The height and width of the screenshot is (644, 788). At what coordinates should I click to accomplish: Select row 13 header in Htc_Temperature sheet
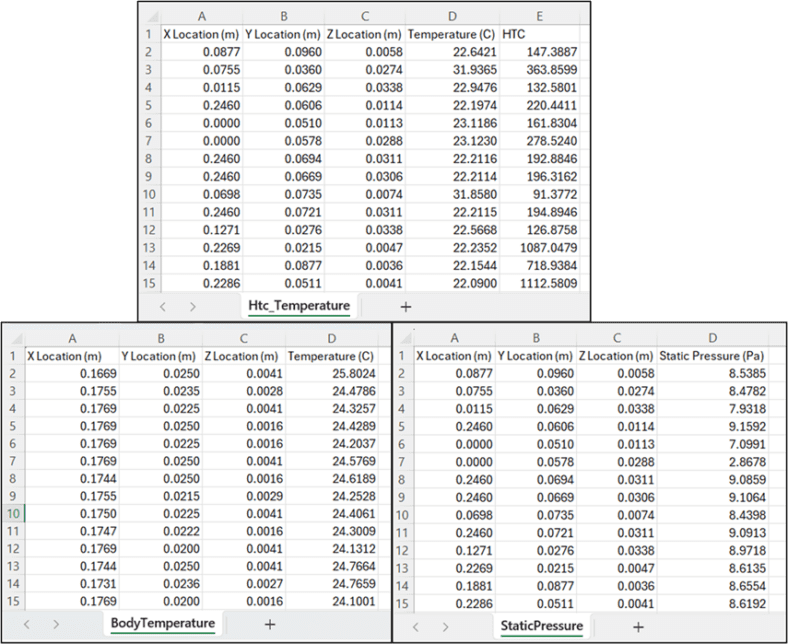(149, 247)
